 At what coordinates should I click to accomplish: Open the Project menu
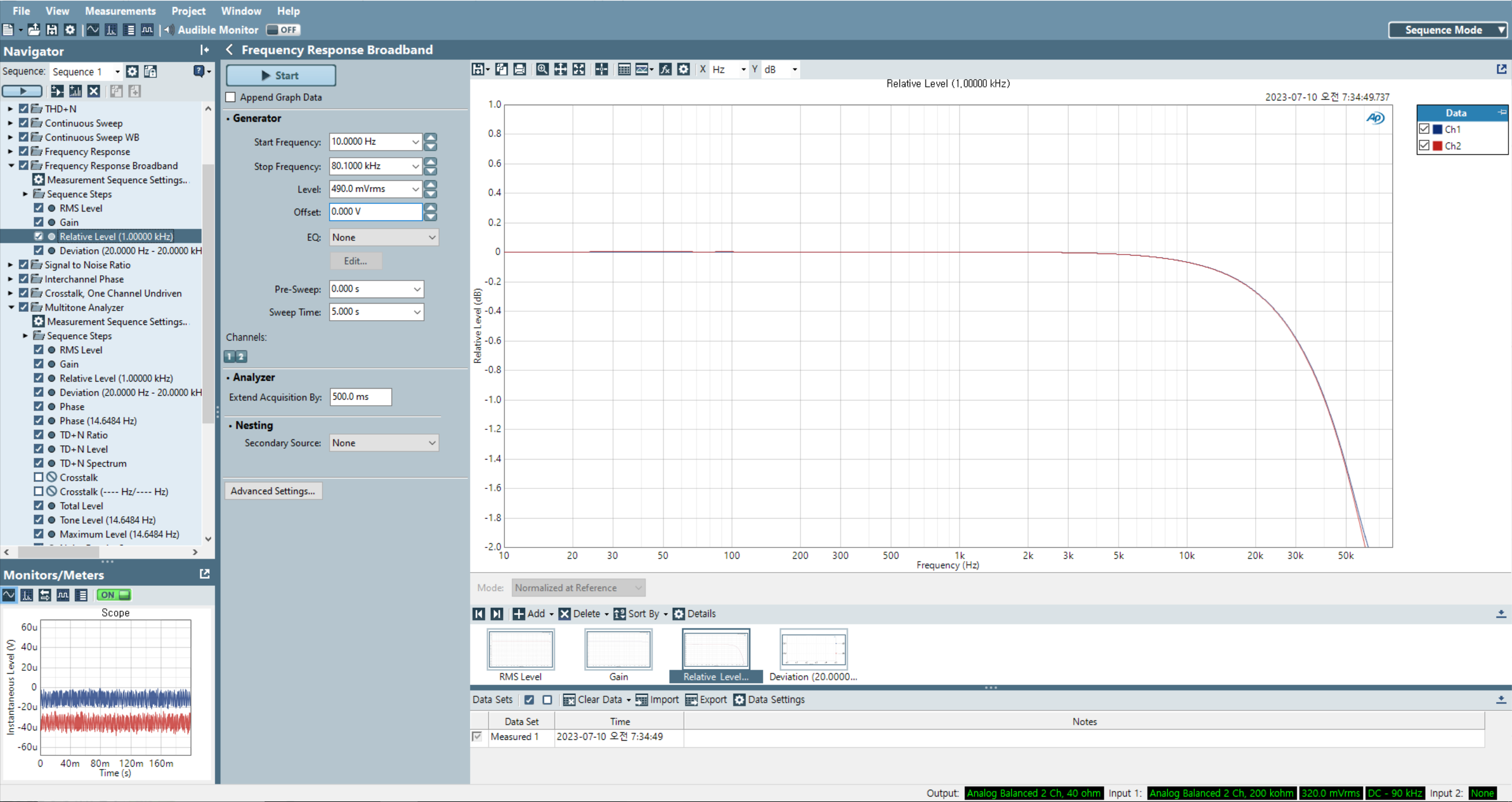point(188,11)
